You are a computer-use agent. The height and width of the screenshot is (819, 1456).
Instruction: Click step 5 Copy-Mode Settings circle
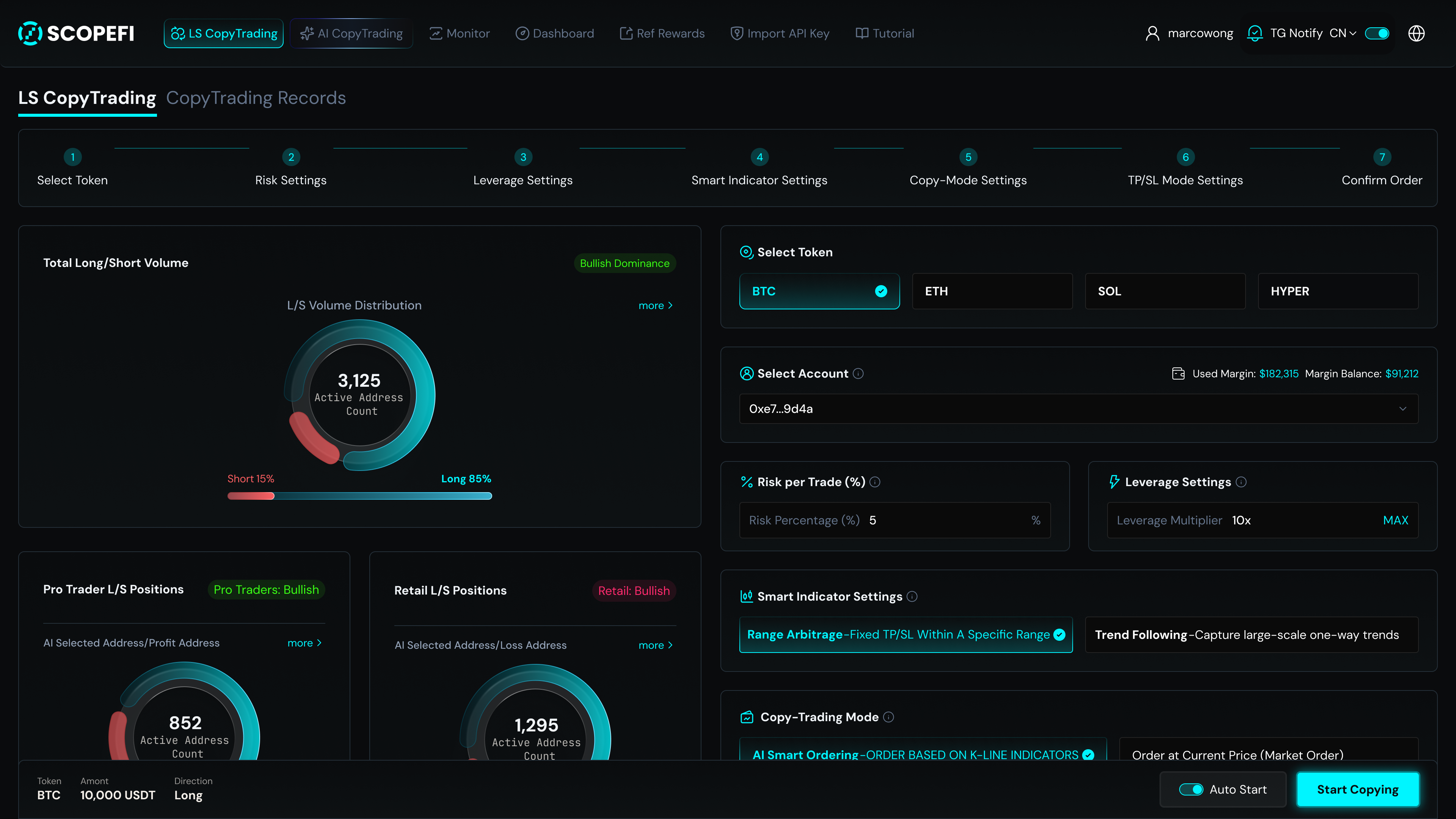968,157
